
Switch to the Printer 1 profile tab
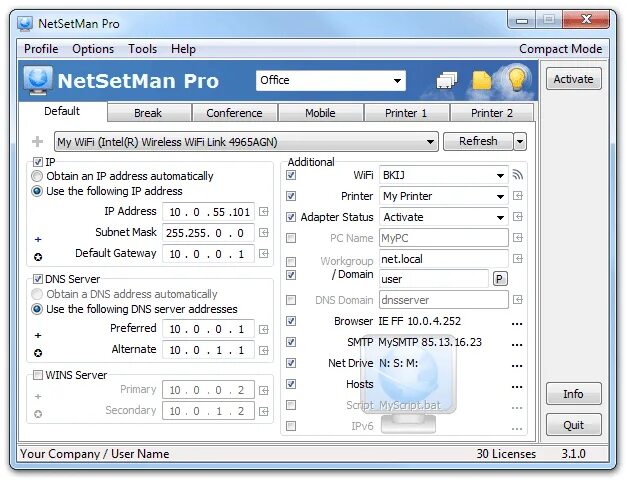coord(406,113)
